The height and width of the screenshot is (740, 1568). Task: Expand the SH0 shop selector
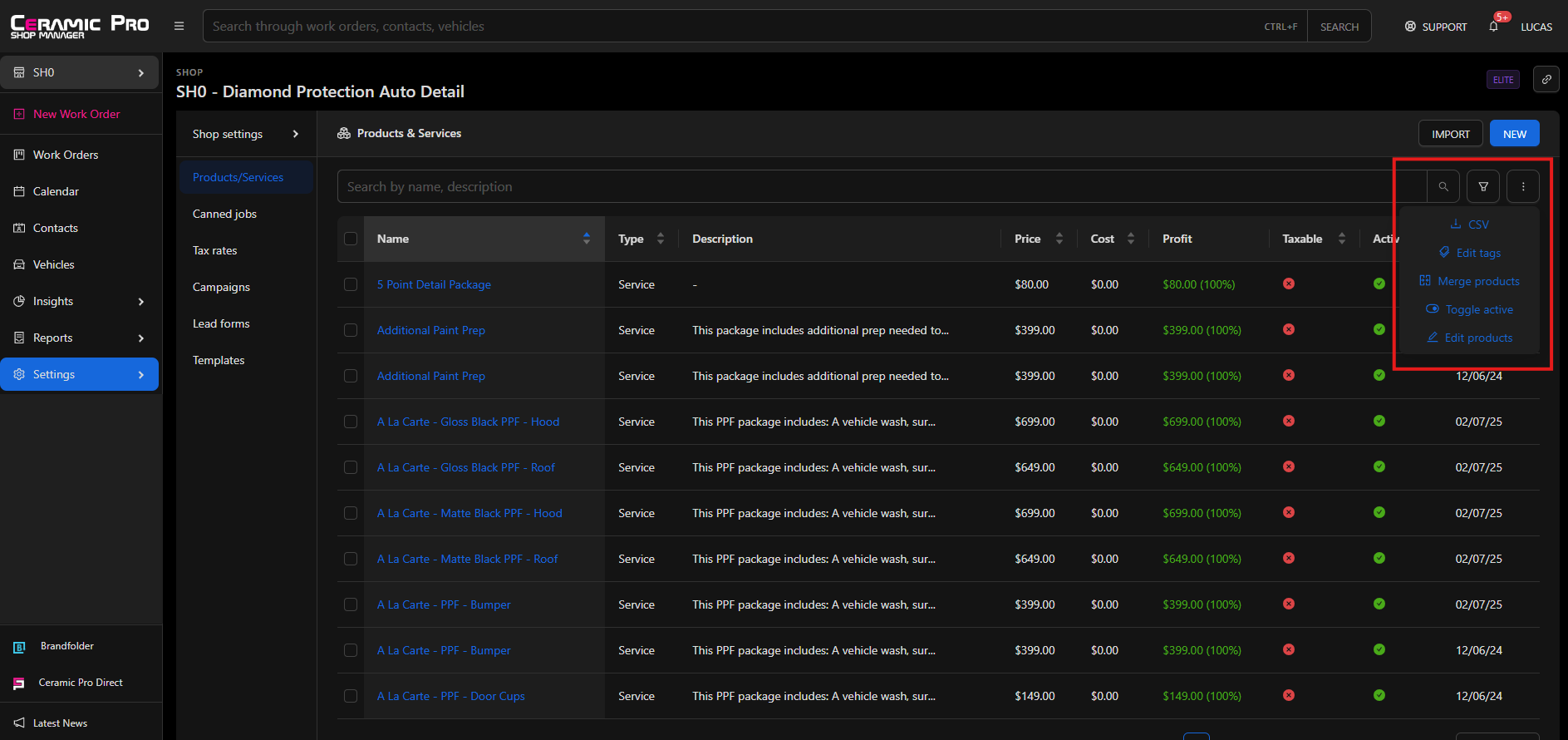click(x=80, y=73)
